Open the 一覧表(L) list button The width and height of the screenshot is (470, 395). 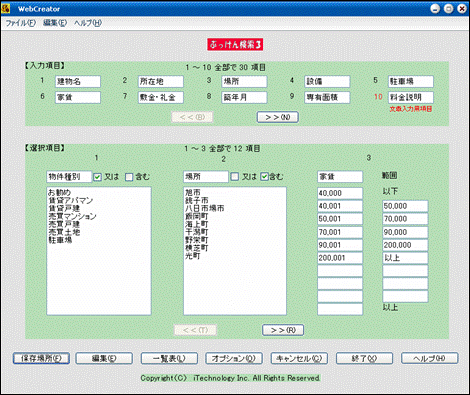(169, 358)
